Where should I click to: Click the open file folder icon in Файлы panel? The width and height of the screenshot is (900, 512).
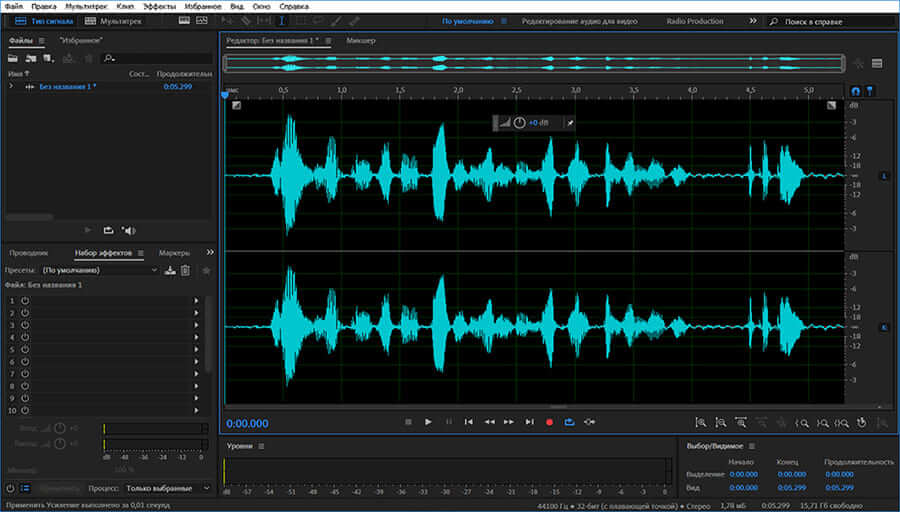[14, 59]
